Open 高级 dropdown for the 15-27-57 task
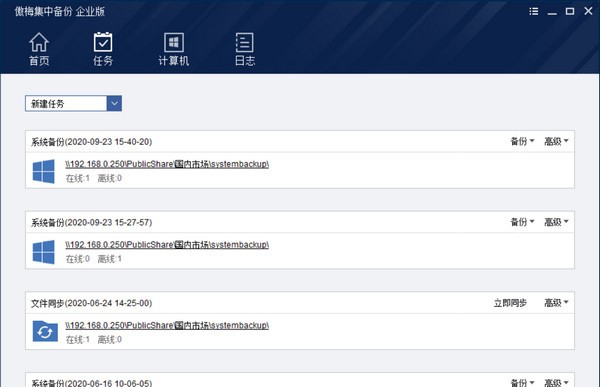Image resolution: width=600 pixels, height=387 pixels. point(556,222)
